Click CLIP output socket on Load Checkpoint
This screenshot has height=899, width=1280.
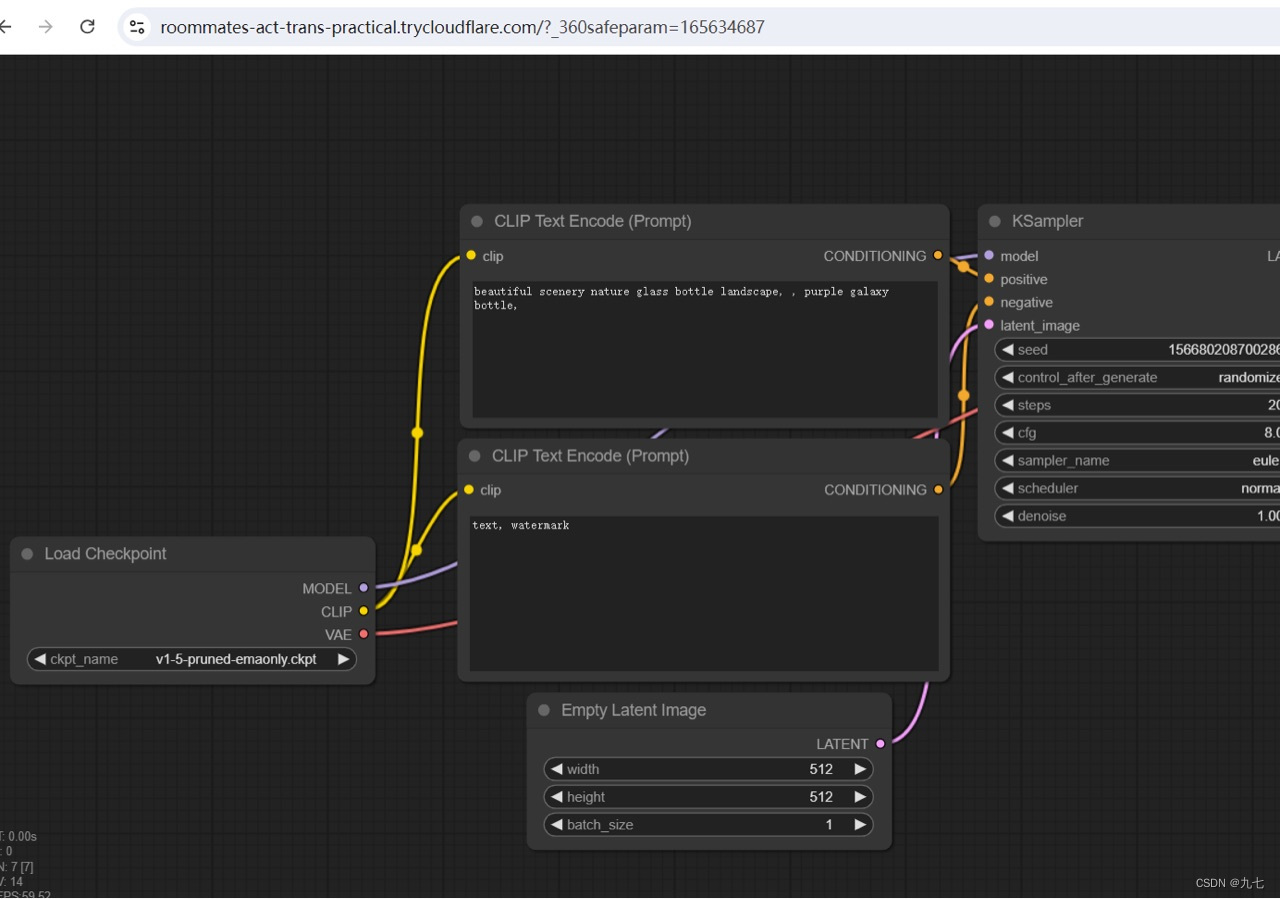[x=363, y=611]
